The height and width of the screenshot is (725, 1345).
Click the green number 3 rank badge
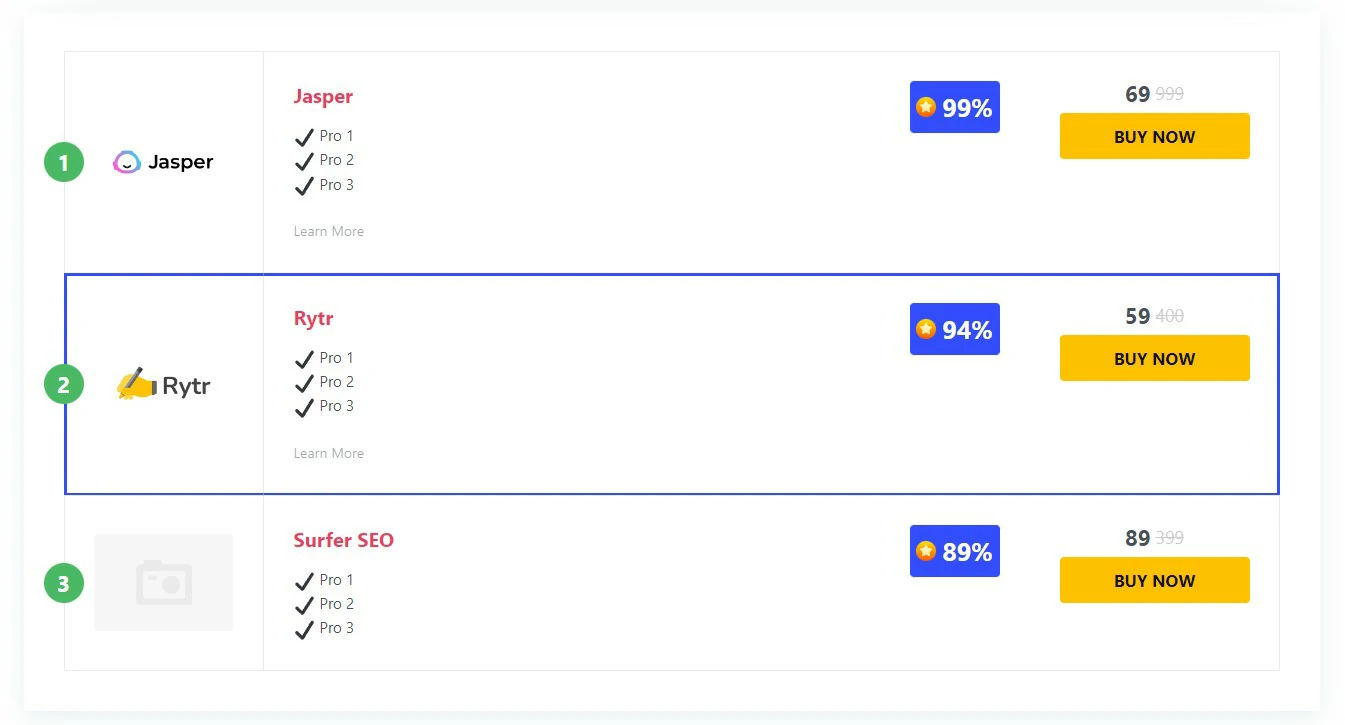click(64, 583)
